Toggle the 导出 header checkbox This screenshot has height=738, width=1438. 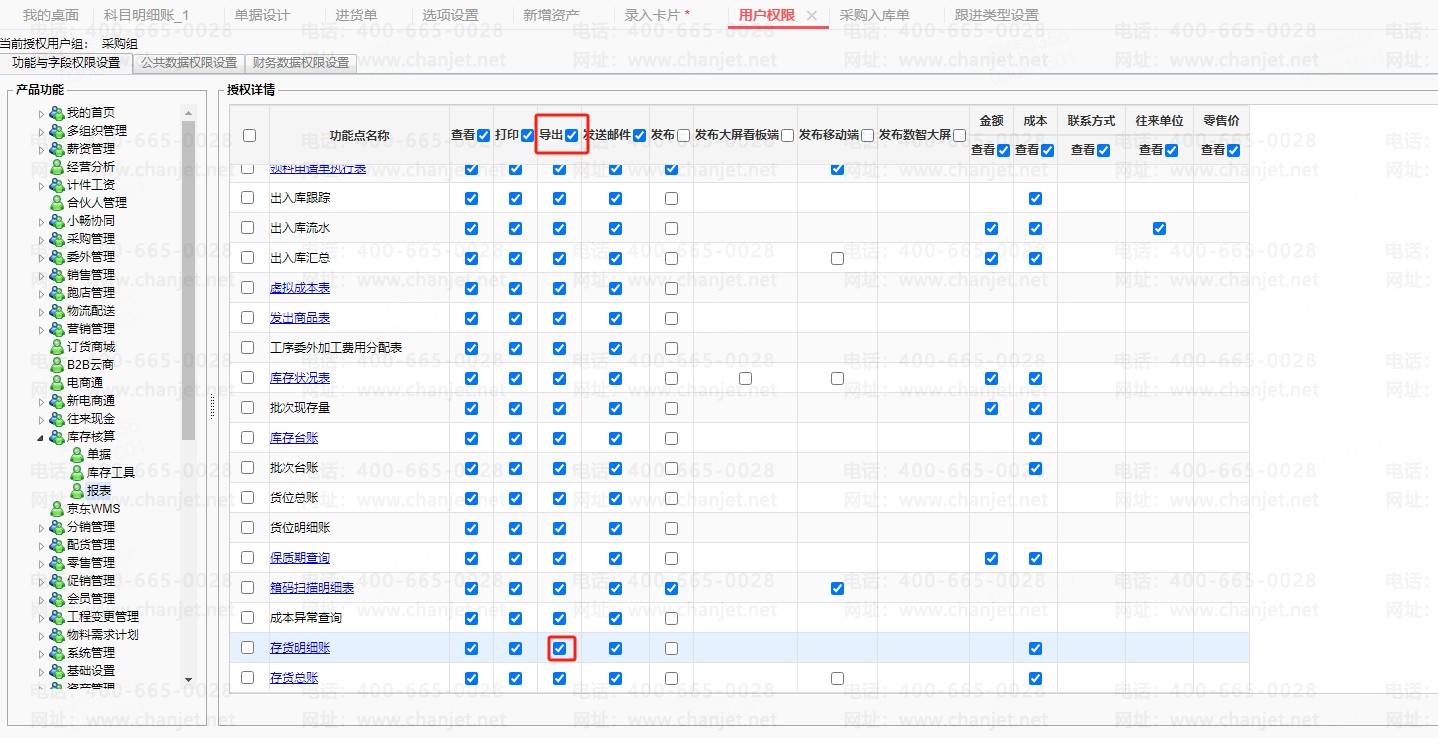click(571, 136)
